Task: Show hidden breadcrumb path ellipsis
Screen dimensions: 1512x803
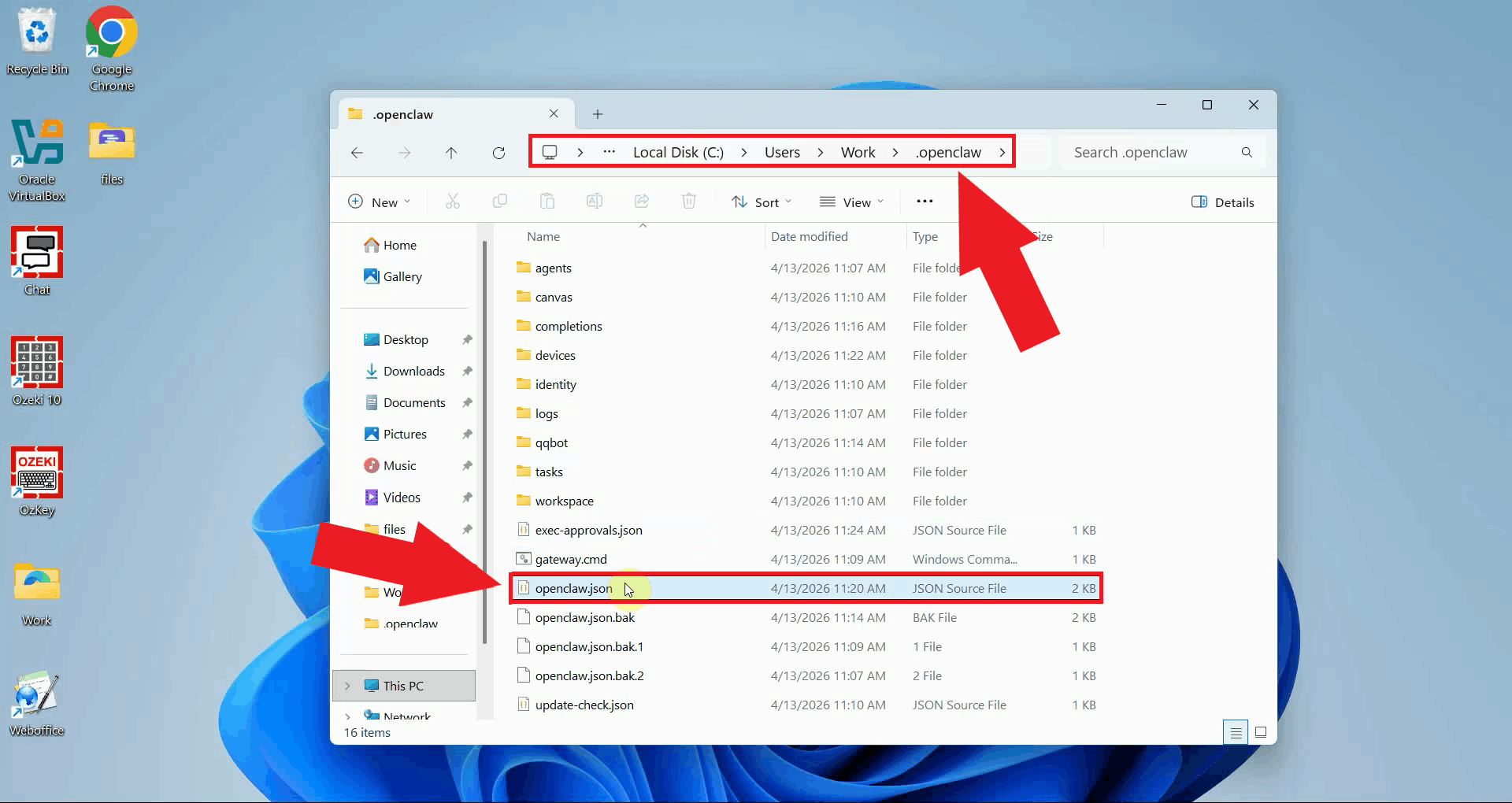Action: pos(609,152)
